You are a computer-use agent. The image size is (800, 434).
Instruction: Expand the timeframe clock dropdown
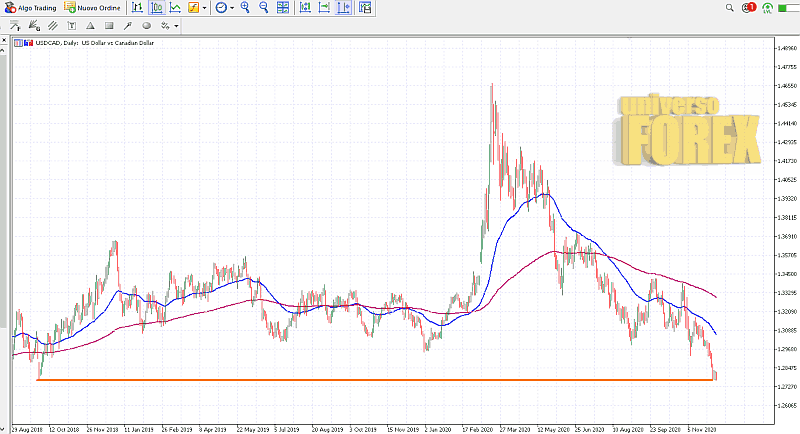(x=232, y=7)
